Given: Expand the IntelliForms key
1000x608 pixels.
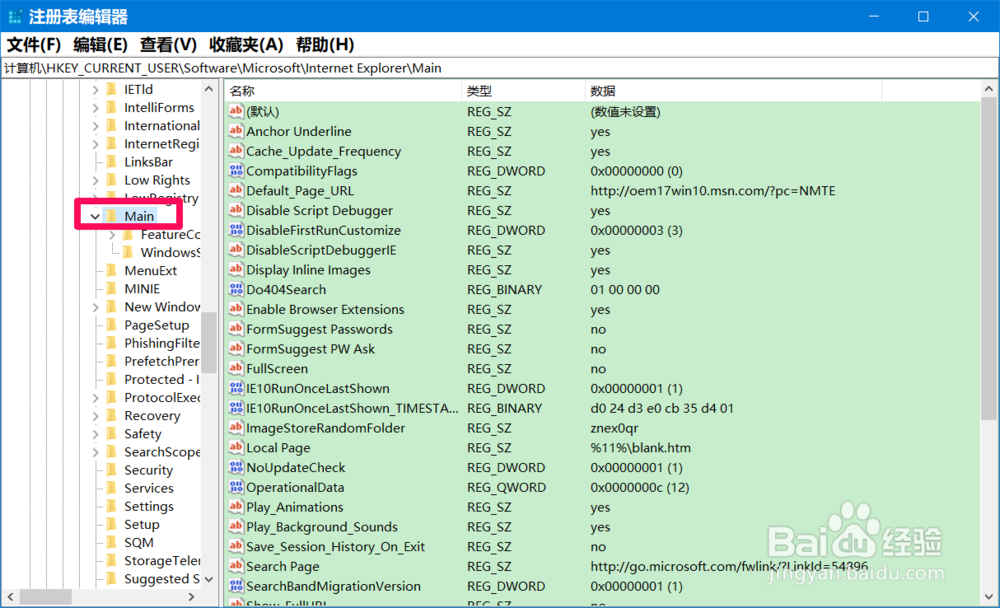Looking at the screenshot, I should [95, 108].
